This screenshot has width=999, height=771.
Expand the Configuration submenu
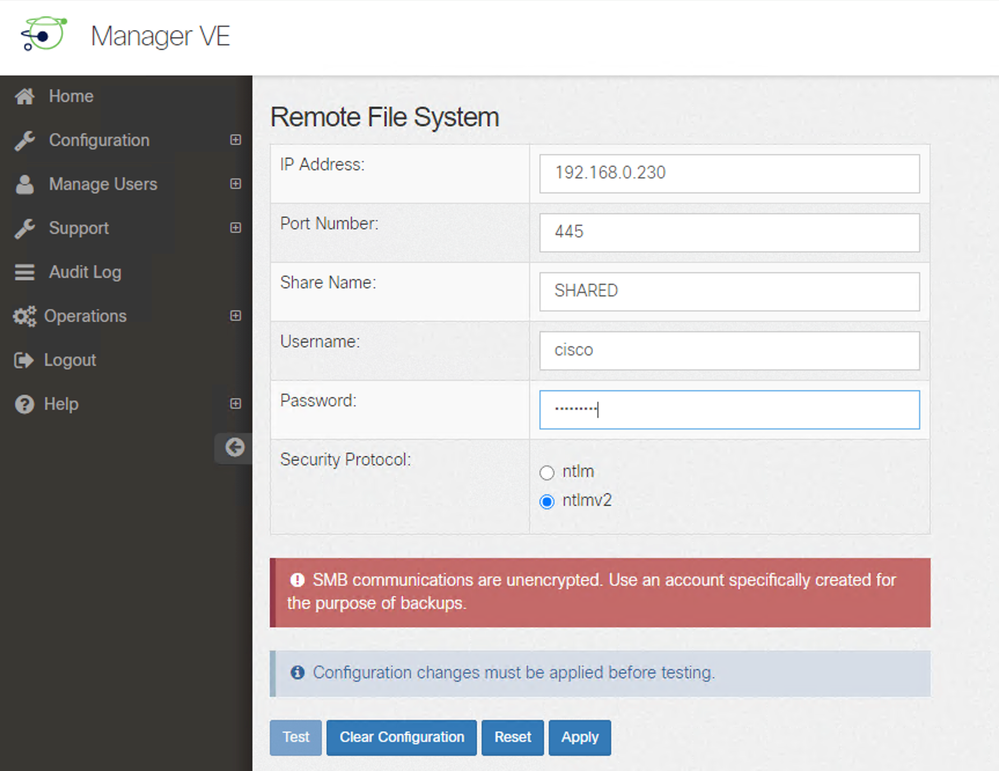click(235, 140)
